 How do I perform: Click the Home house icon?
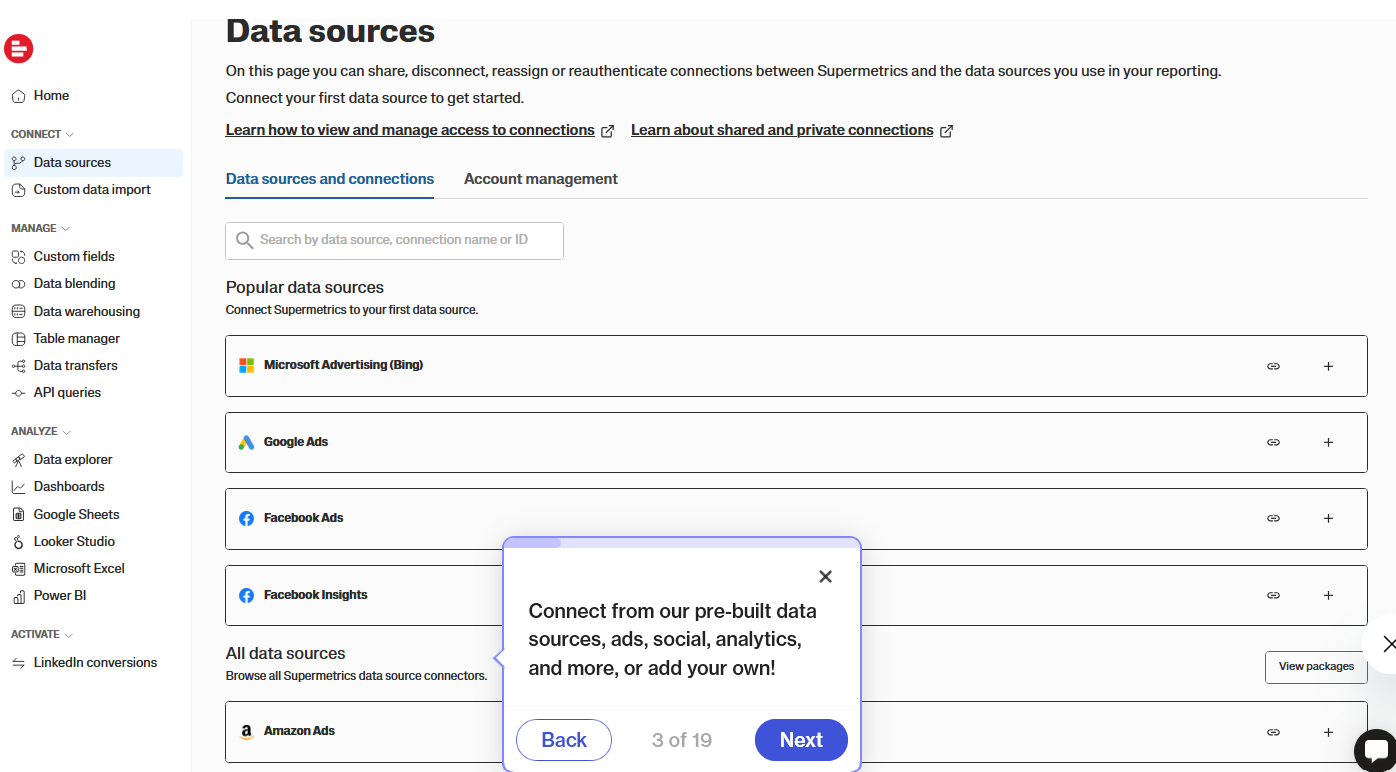pyautogui.click(x=18, y=96)
